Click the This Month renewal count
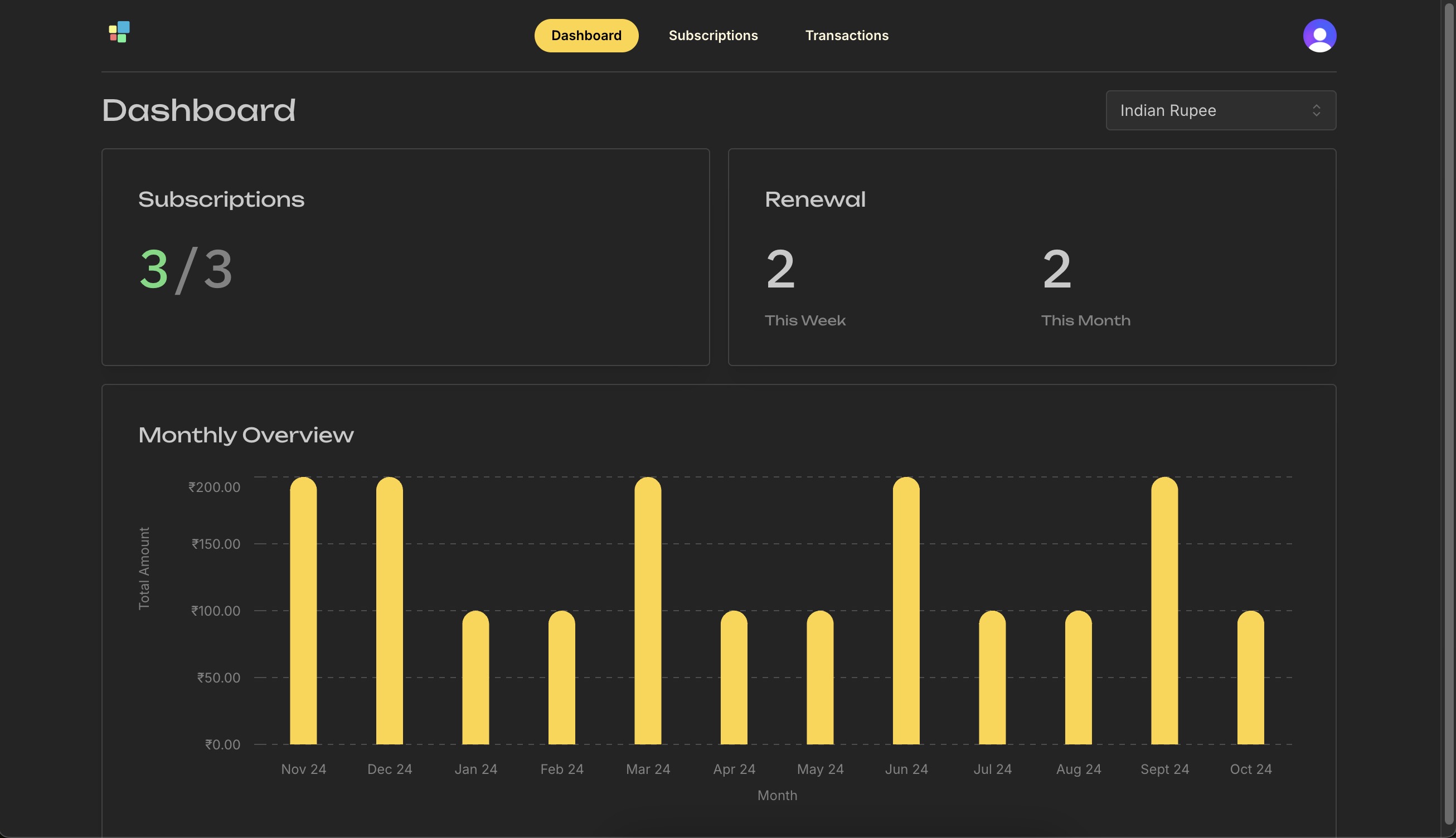Image resolution: width=1456 pixels, height=838 pixels. click(1057, 269)
